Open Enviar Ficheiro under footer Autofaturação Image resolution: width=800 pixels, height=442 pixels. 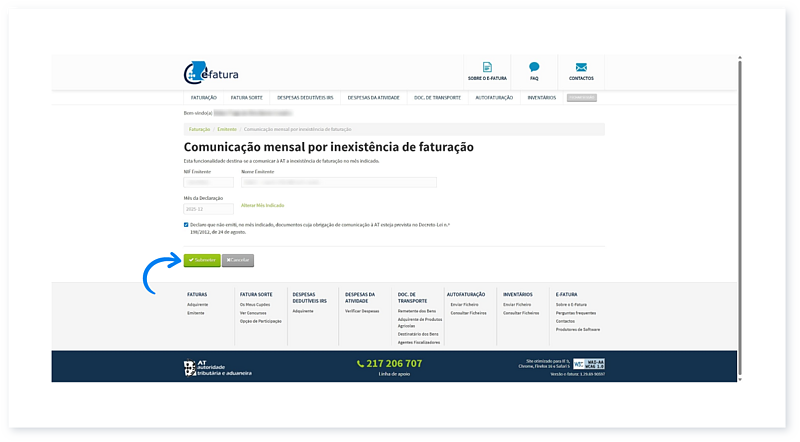pos(464,305)
